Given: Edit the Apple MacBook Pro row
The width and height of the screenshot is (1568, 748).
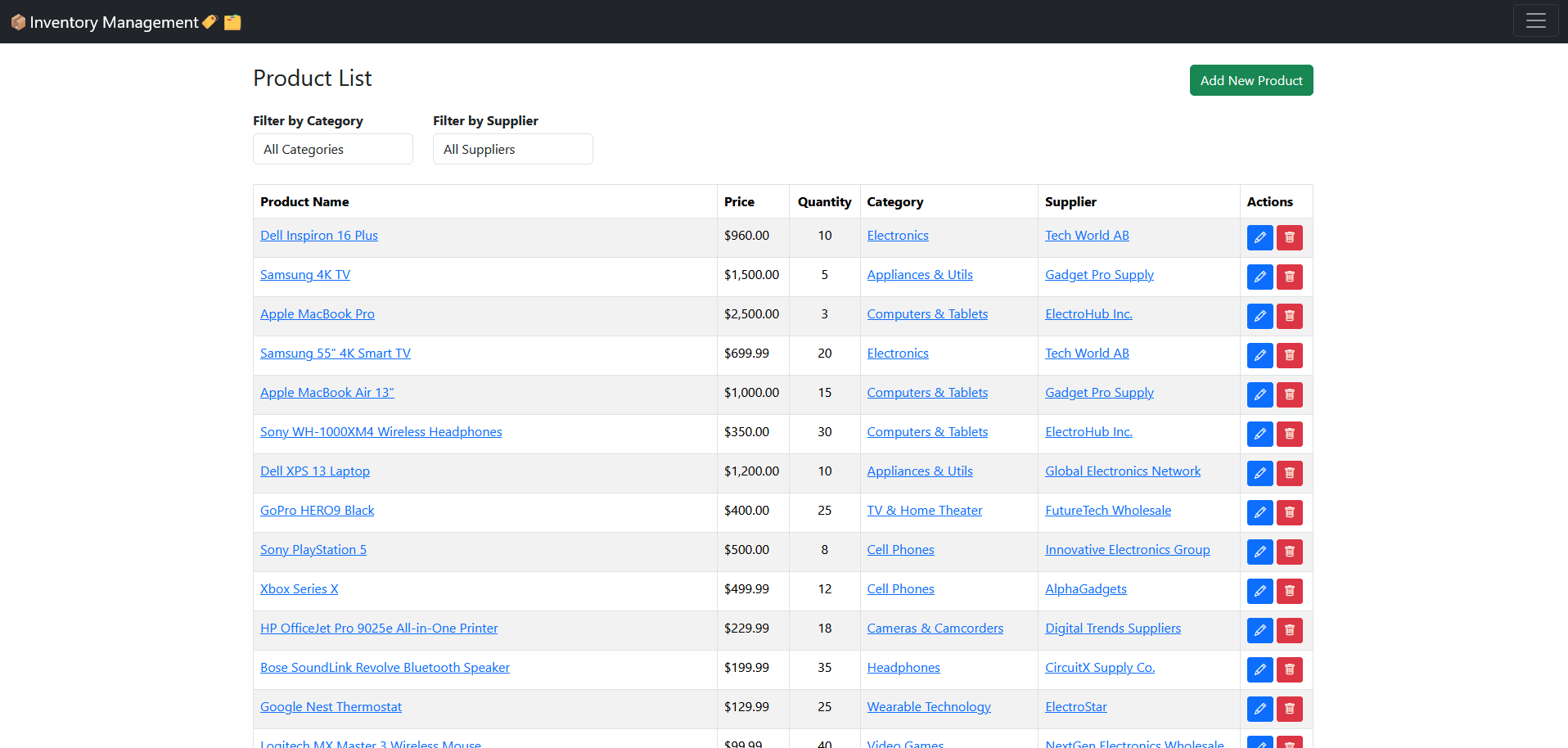Looking at the screenshot, I should [1259, 316].
